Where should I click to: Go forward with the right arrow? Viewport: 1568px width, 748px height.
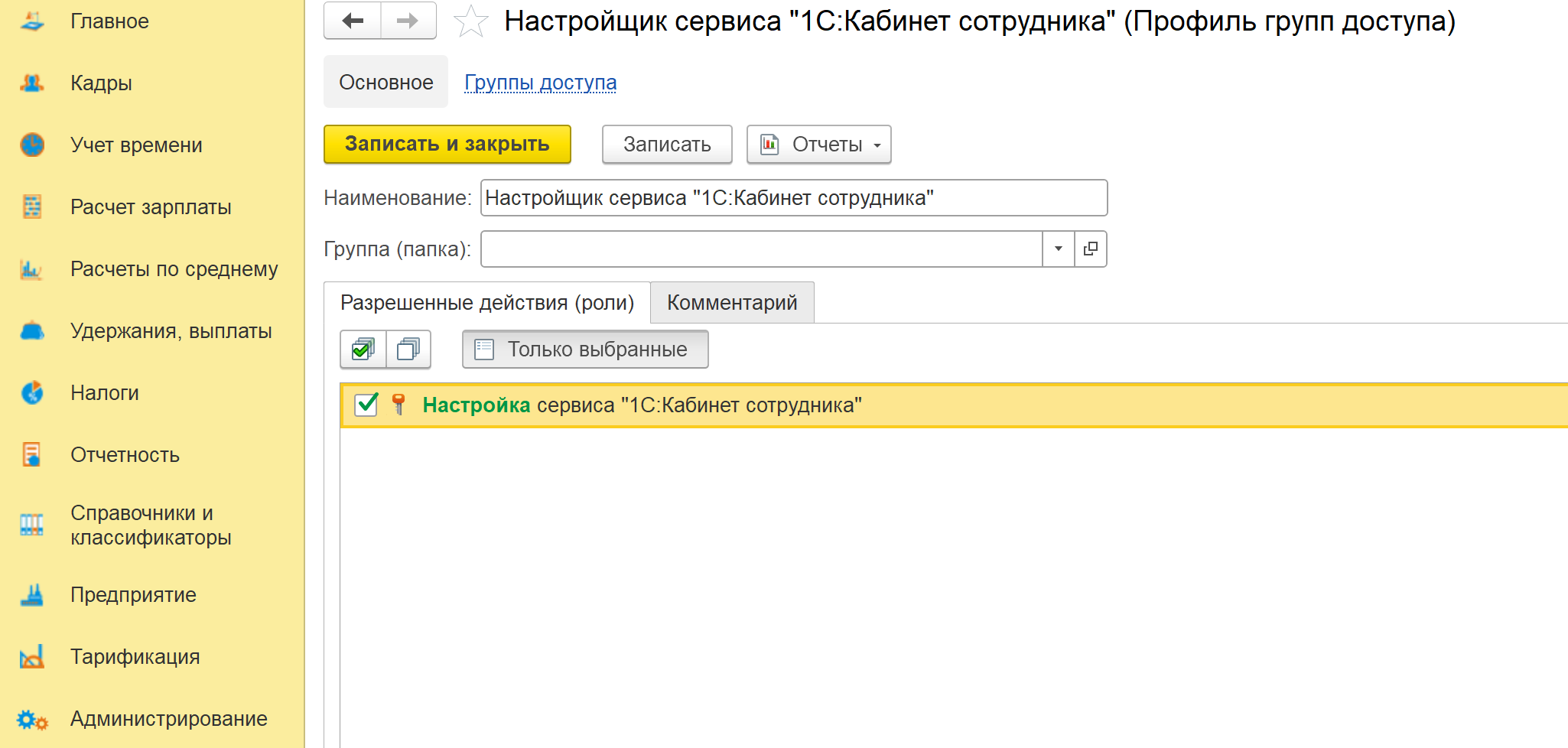[x=408, y=21]
